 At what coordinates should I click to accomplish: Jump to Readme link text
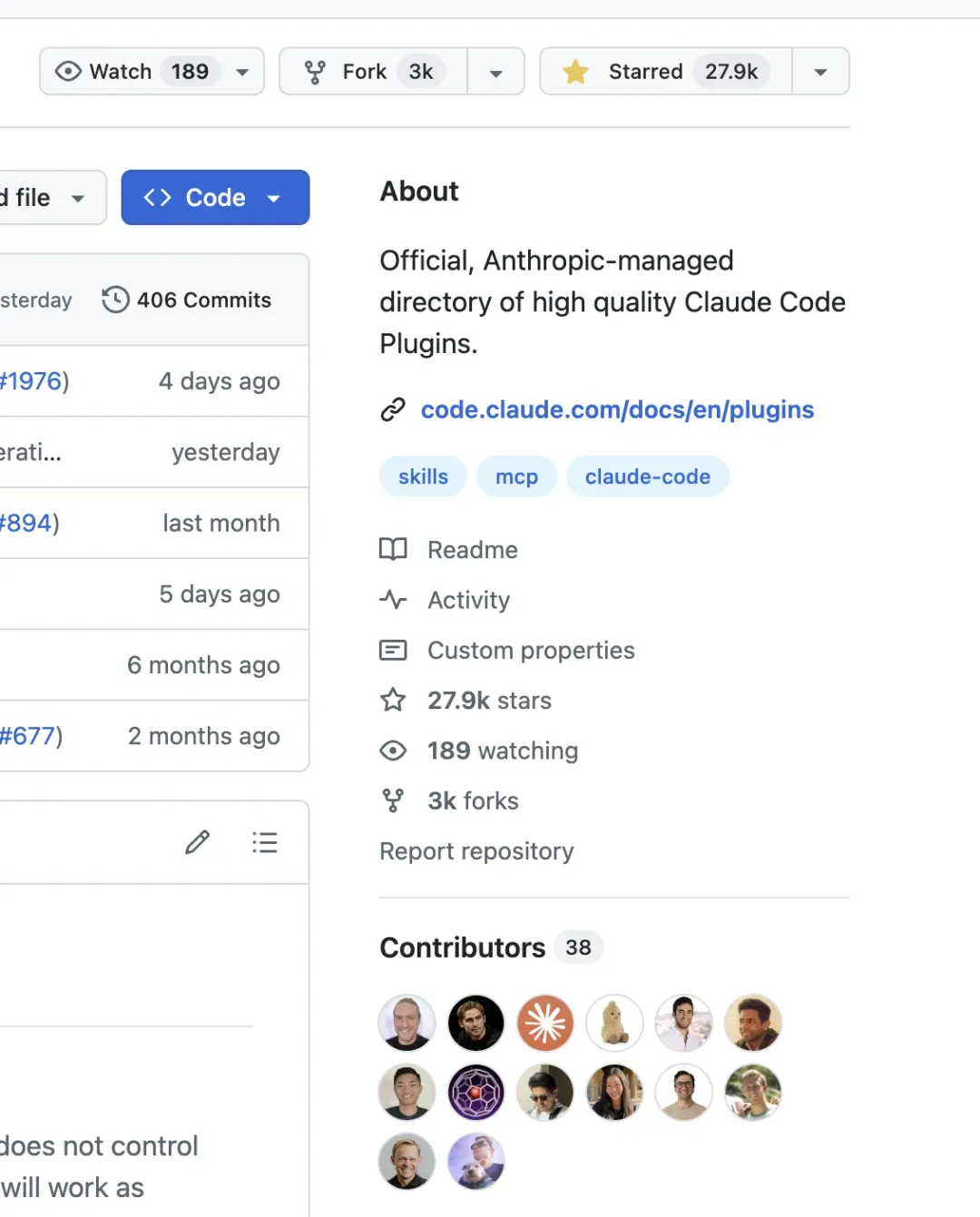473,550
